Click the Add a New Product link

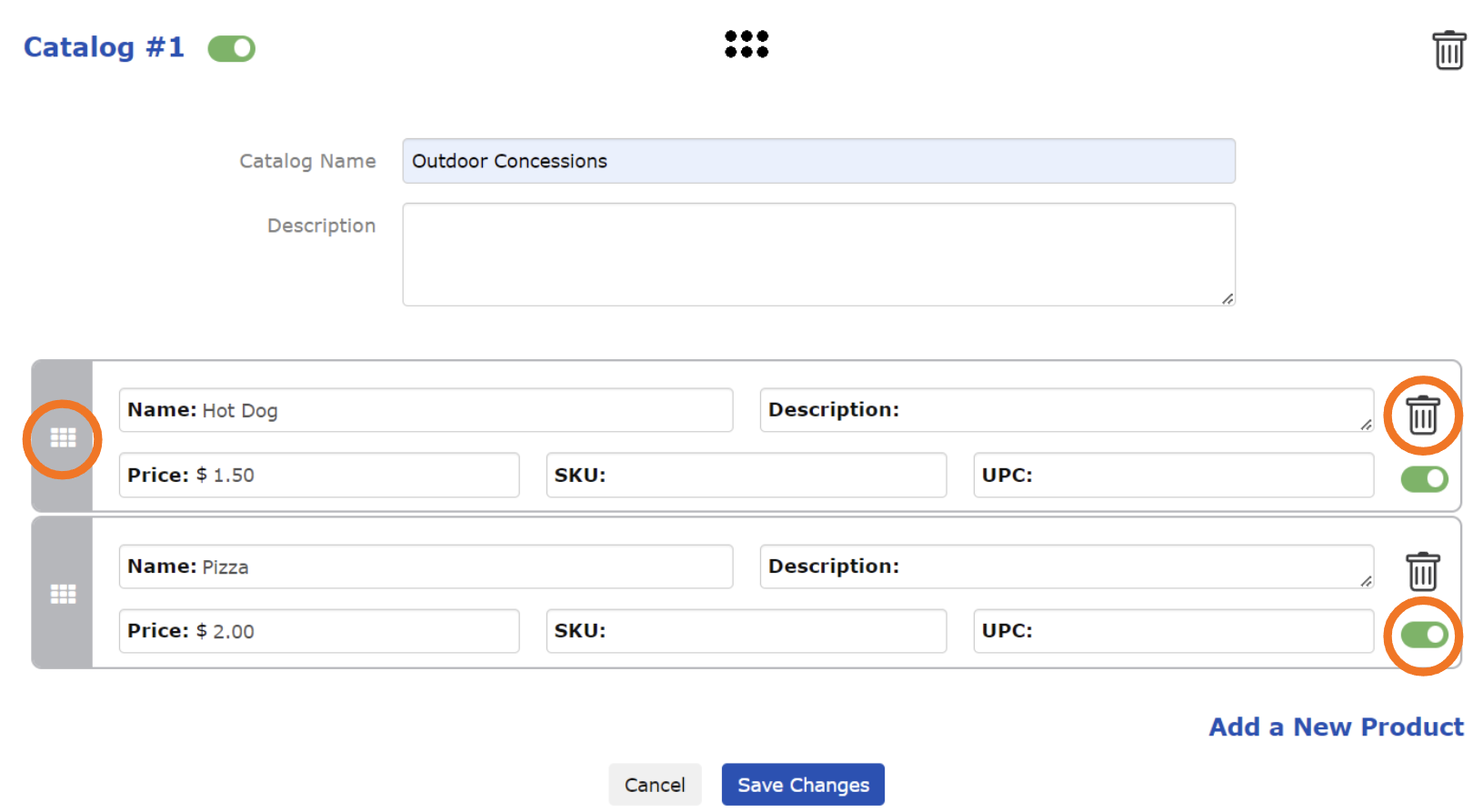[1335, 727]
